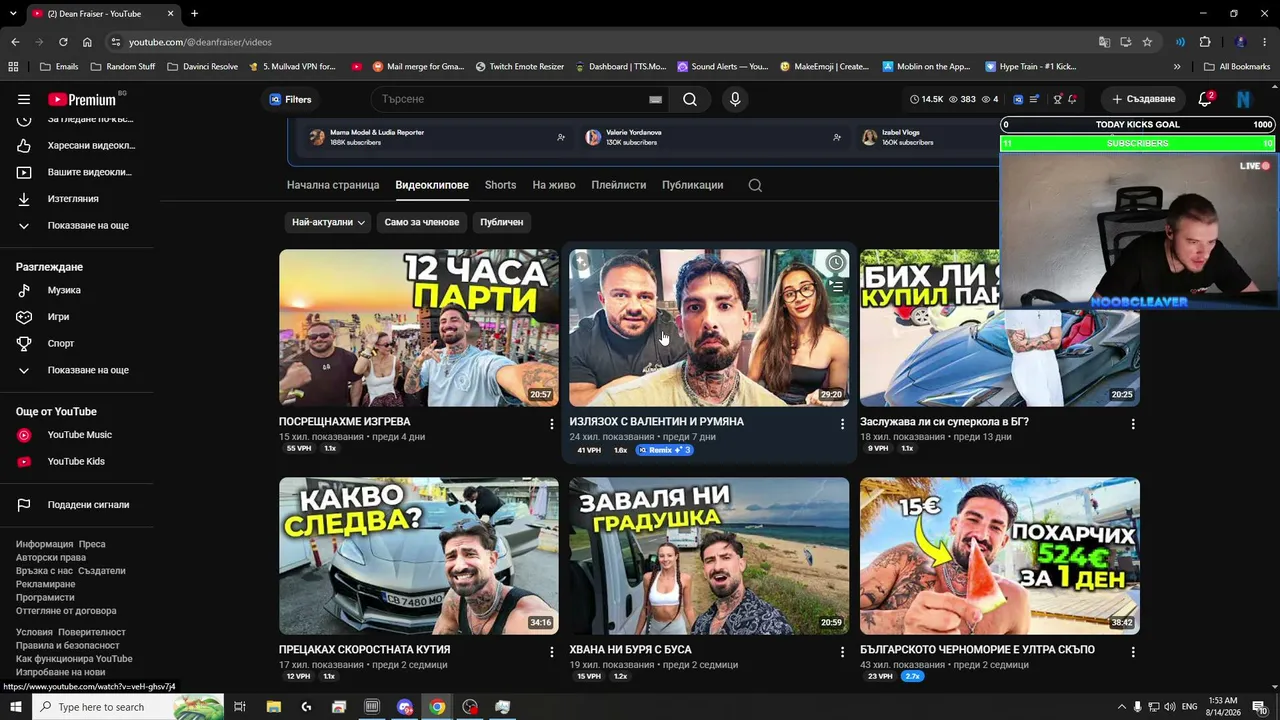Image resolution: width=1280 pixels, height=720 pixels.
Task: Subscribe to Valerie Yordanova channel suggestion
Action: 837,137
